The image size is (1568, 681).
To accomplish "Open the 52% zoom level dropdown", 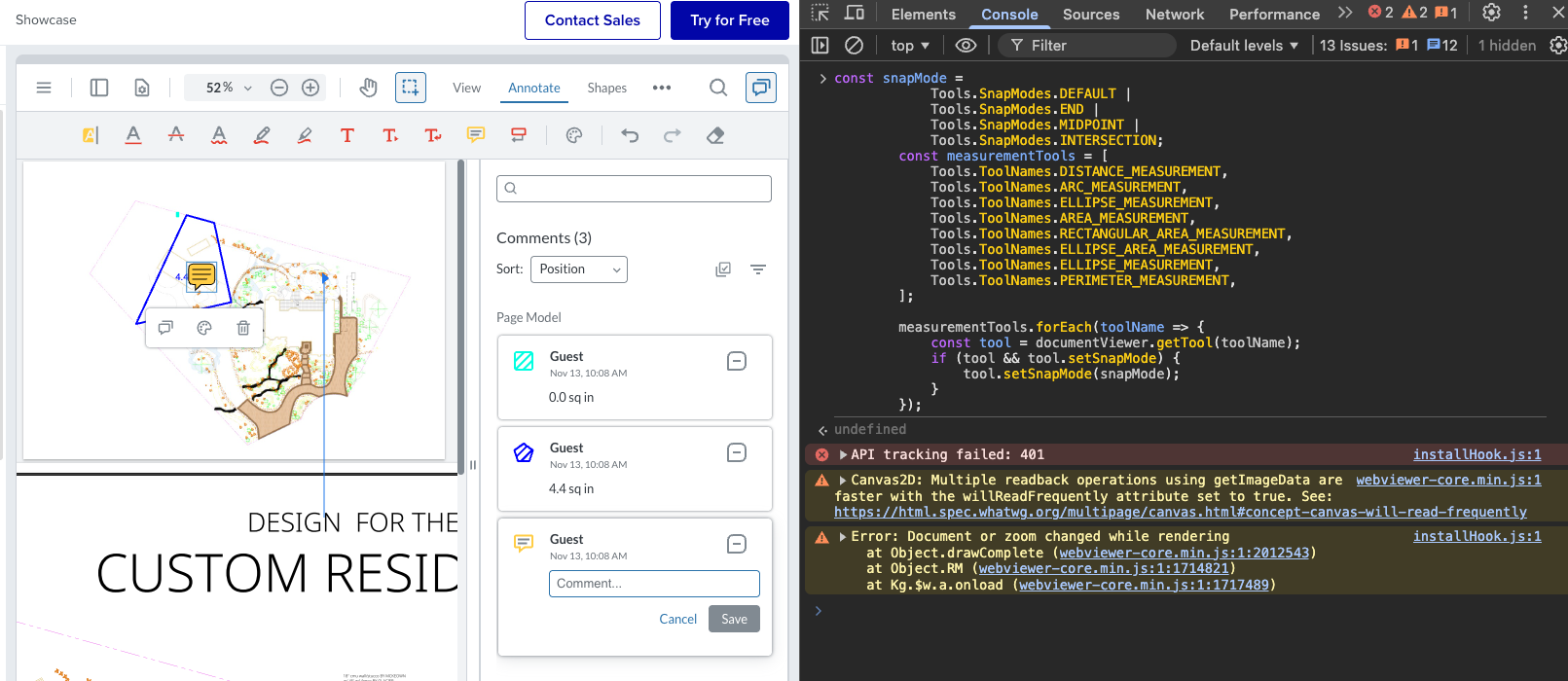I will click(229, 88).
